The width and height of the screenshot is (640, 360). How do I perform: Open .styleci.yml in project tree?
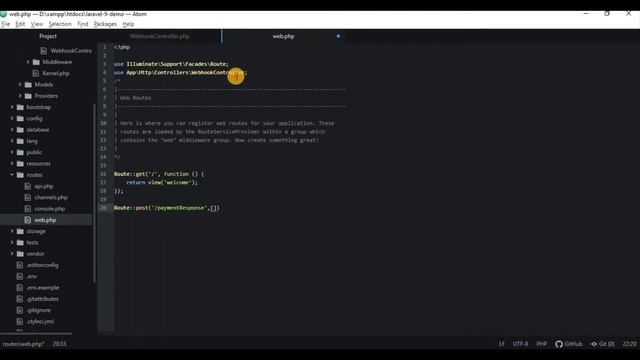pyautogui.click(x=40, y=322)
